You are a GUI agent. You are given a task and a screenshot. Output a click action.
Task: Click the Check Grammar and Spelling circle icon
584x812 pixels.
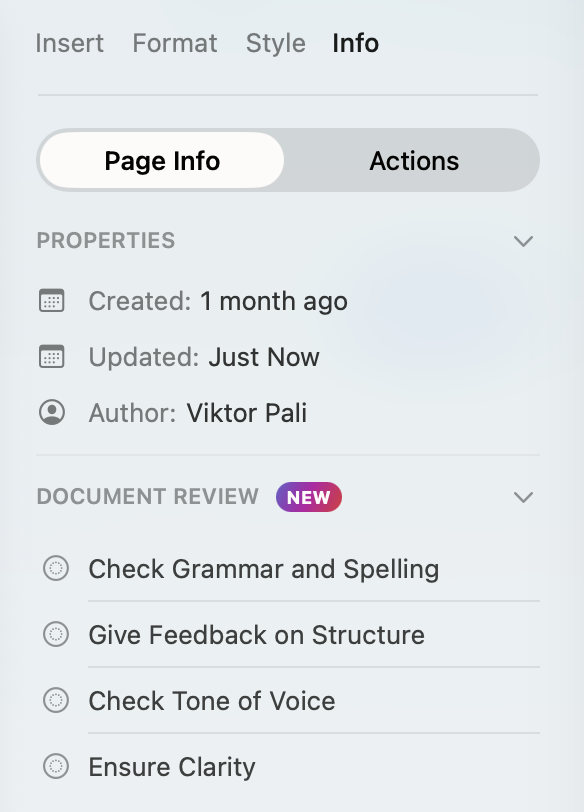[x=56, y=568]
